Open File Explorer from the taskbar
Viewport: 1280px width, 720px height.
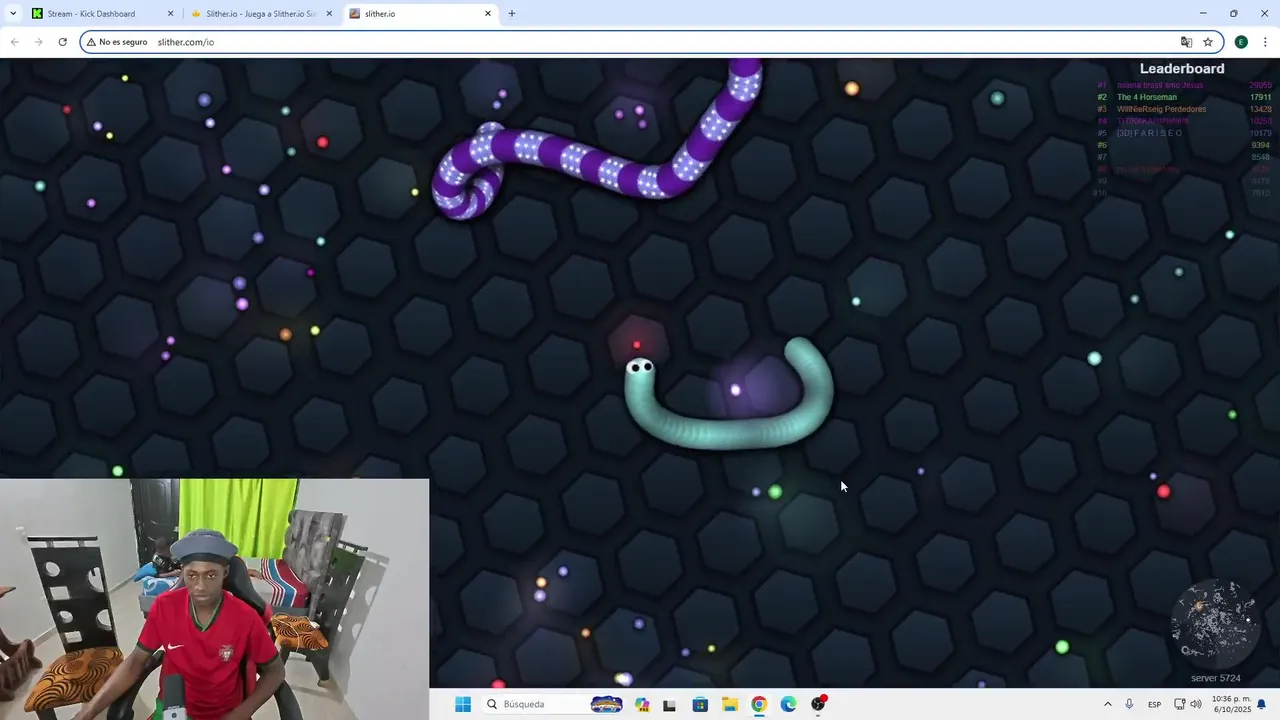coord(730,704)
